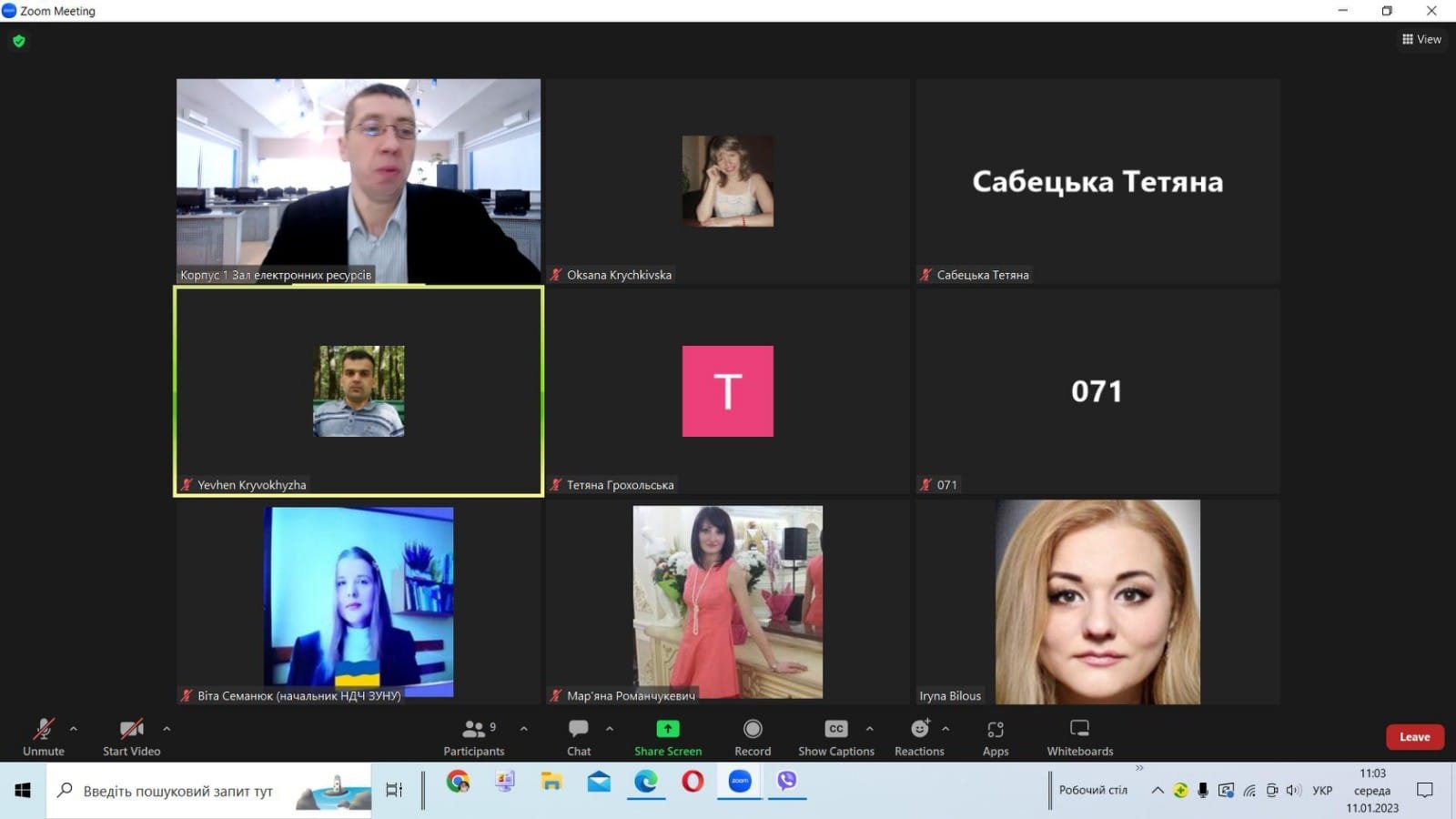Open the clock showing 11:03
Image resolution: width=1456 pixels, height=819 pixels.
click(1372, 790)
